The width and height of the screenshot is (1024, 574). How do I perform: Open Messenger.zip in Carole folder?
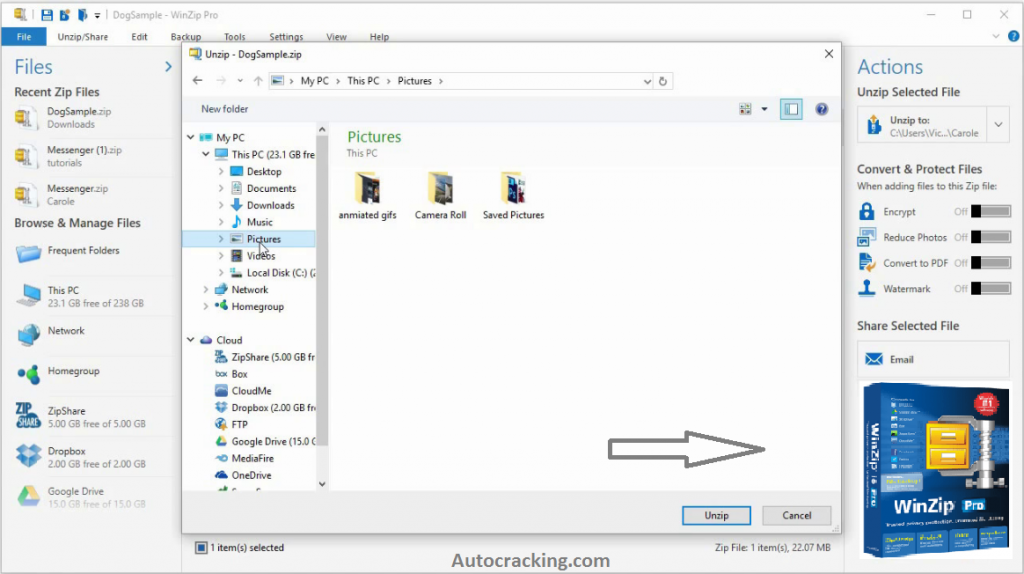[x=77, y=195]
